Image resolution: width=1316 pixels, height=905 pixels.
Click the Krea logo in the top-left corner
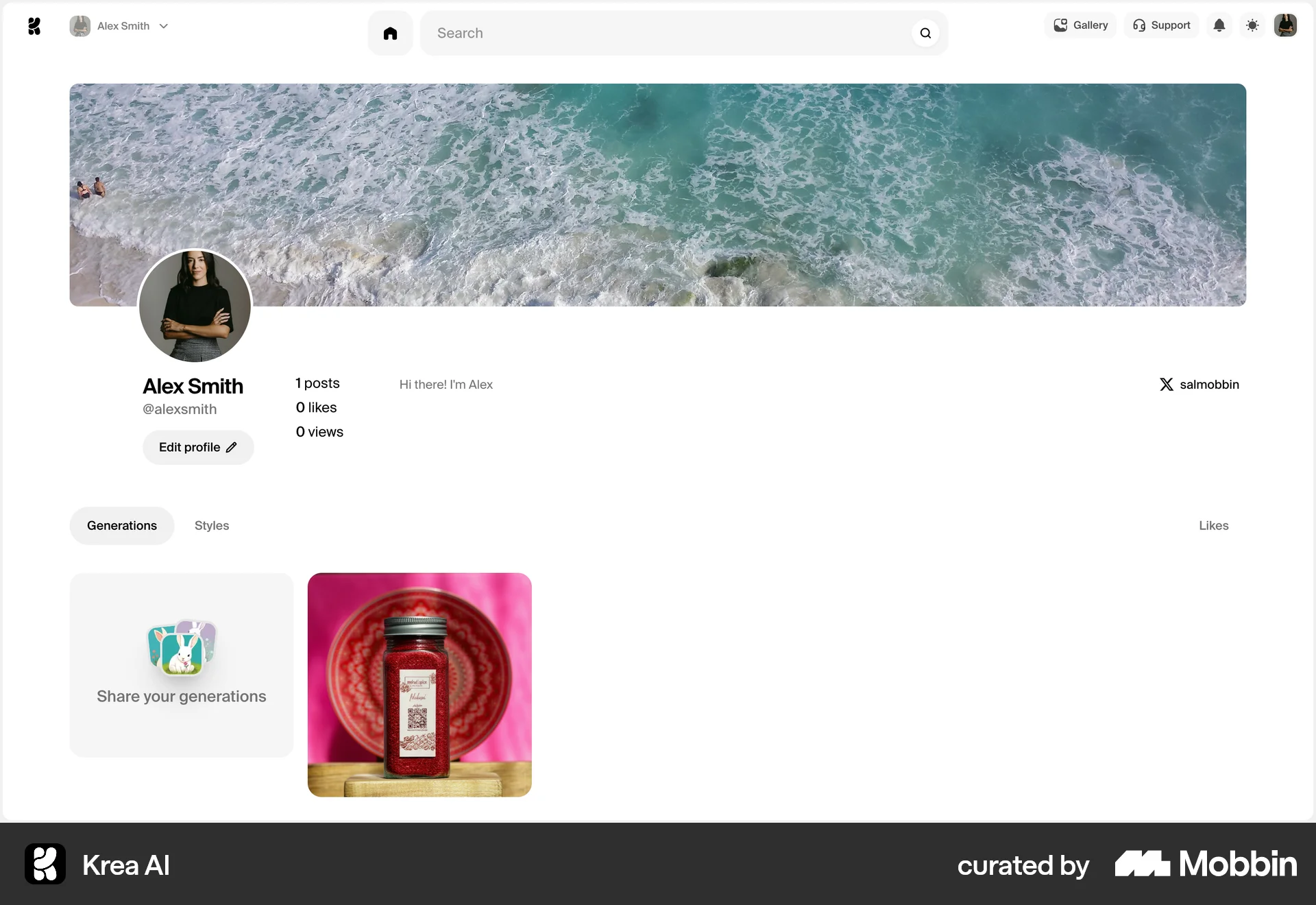pyautogui.click(x=34, y=26)
